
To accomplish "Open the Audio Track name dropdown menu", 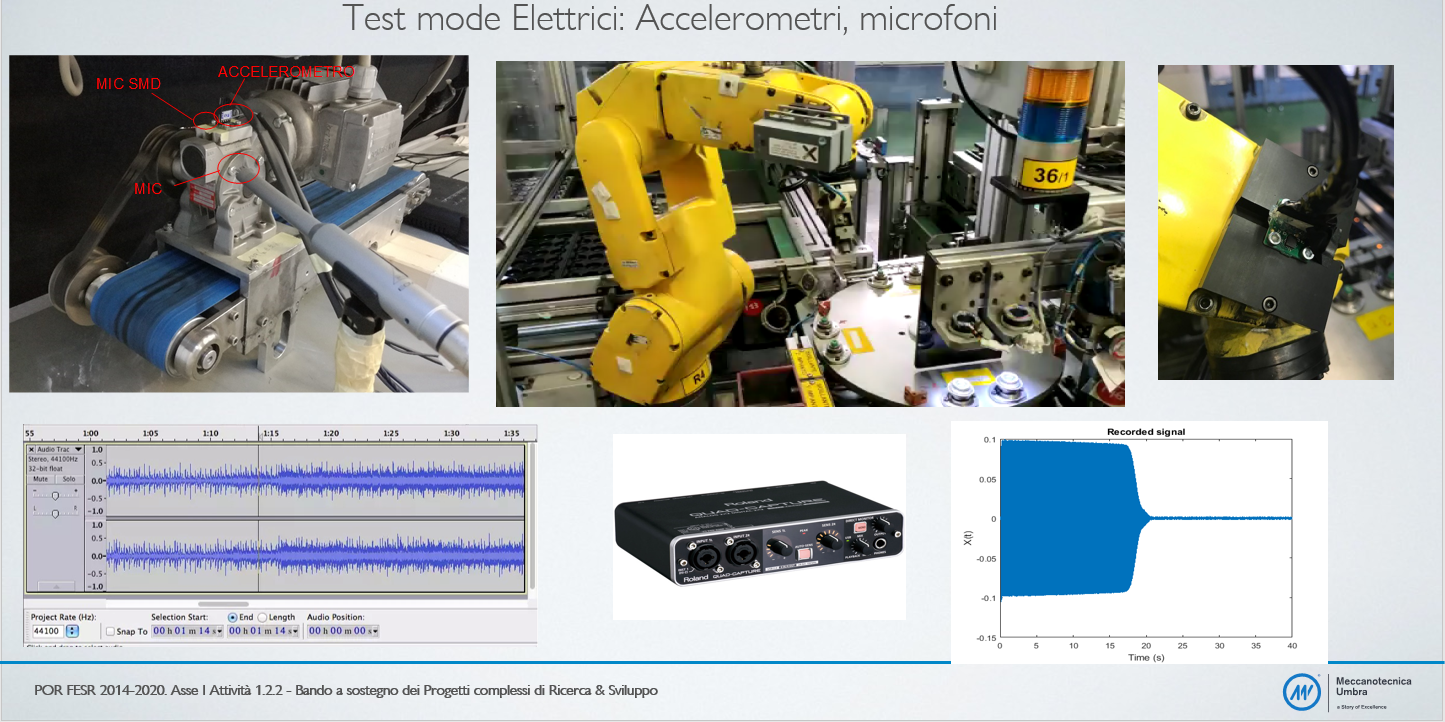I will tap(78, 450).
